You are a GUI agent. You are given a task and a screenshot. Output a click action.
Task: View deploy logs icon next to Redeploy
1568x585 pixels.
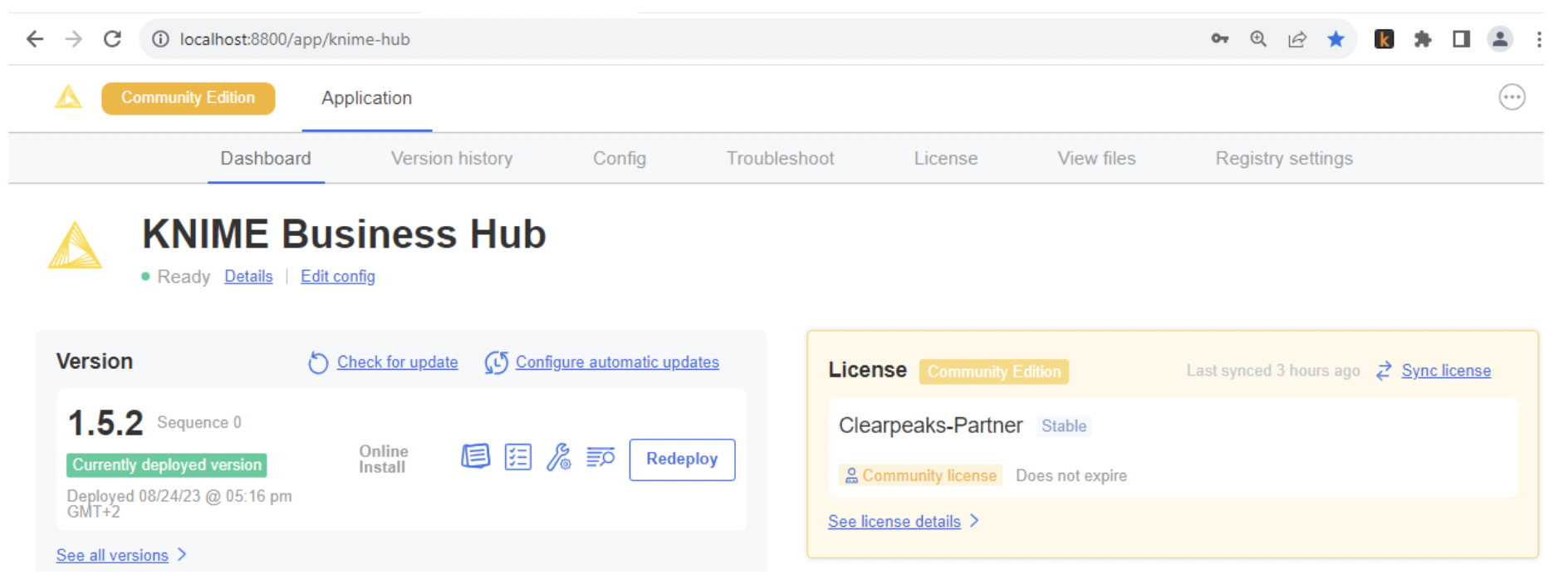point(600,456)
